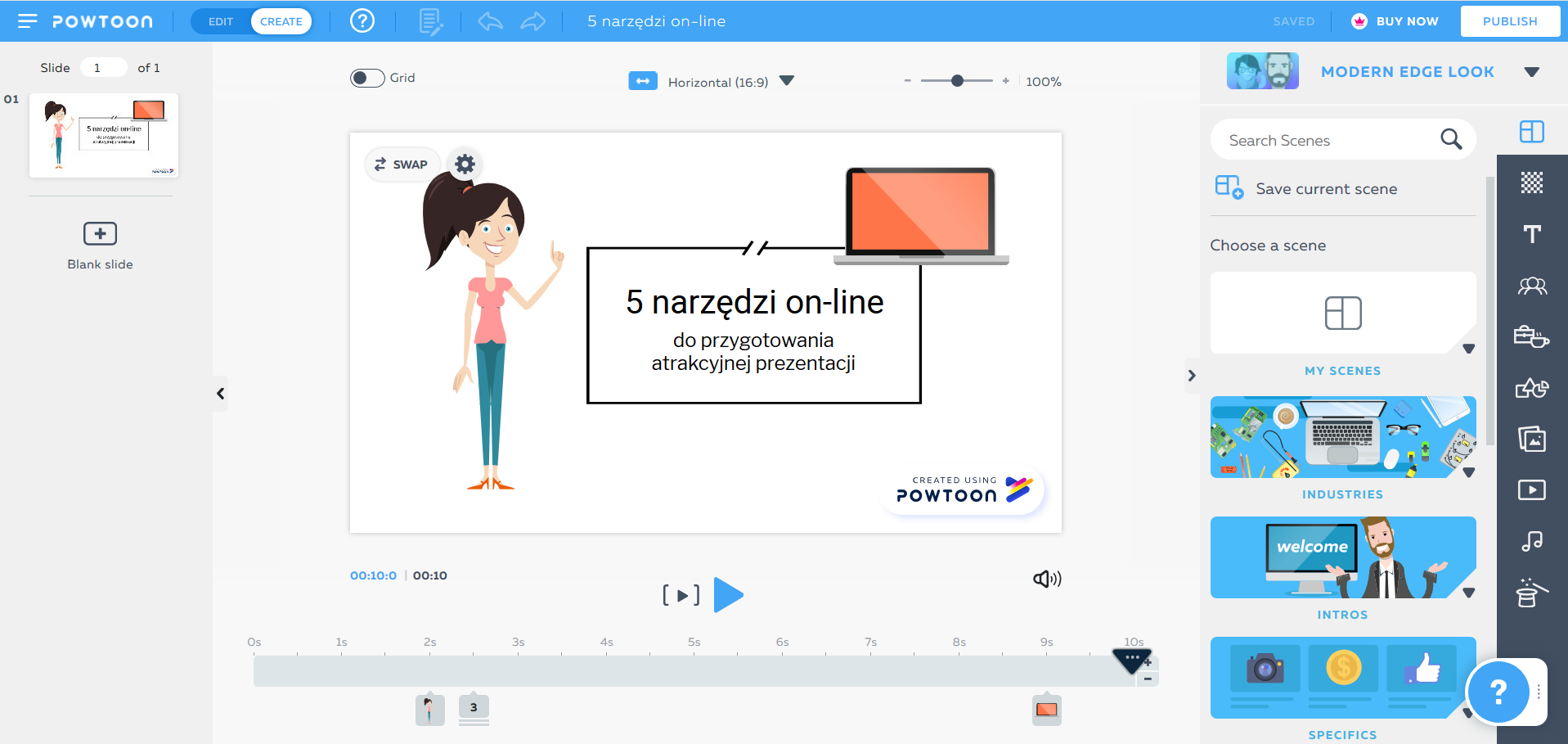Open the character settings gear
This screenshot has height=744, width=1568.
click(x=465, y=165)
